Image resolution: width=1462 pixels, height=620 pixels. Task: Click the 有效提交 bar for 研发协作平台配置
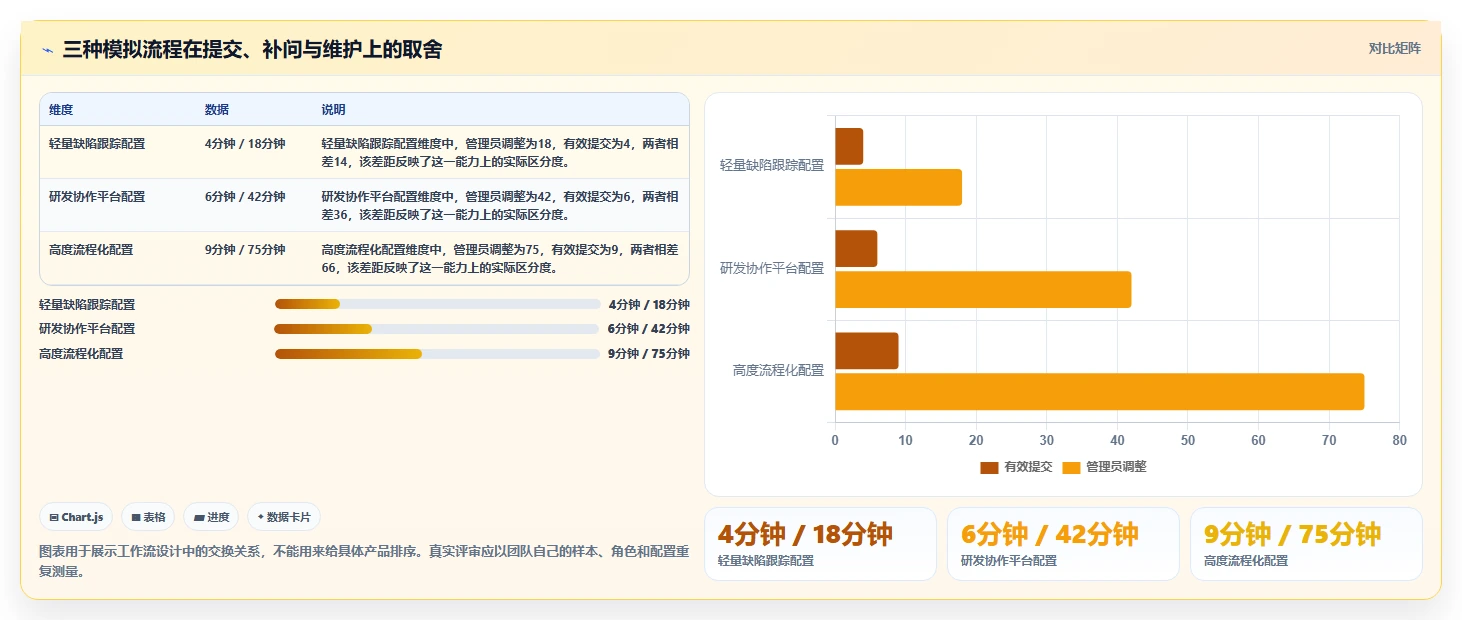856,249
